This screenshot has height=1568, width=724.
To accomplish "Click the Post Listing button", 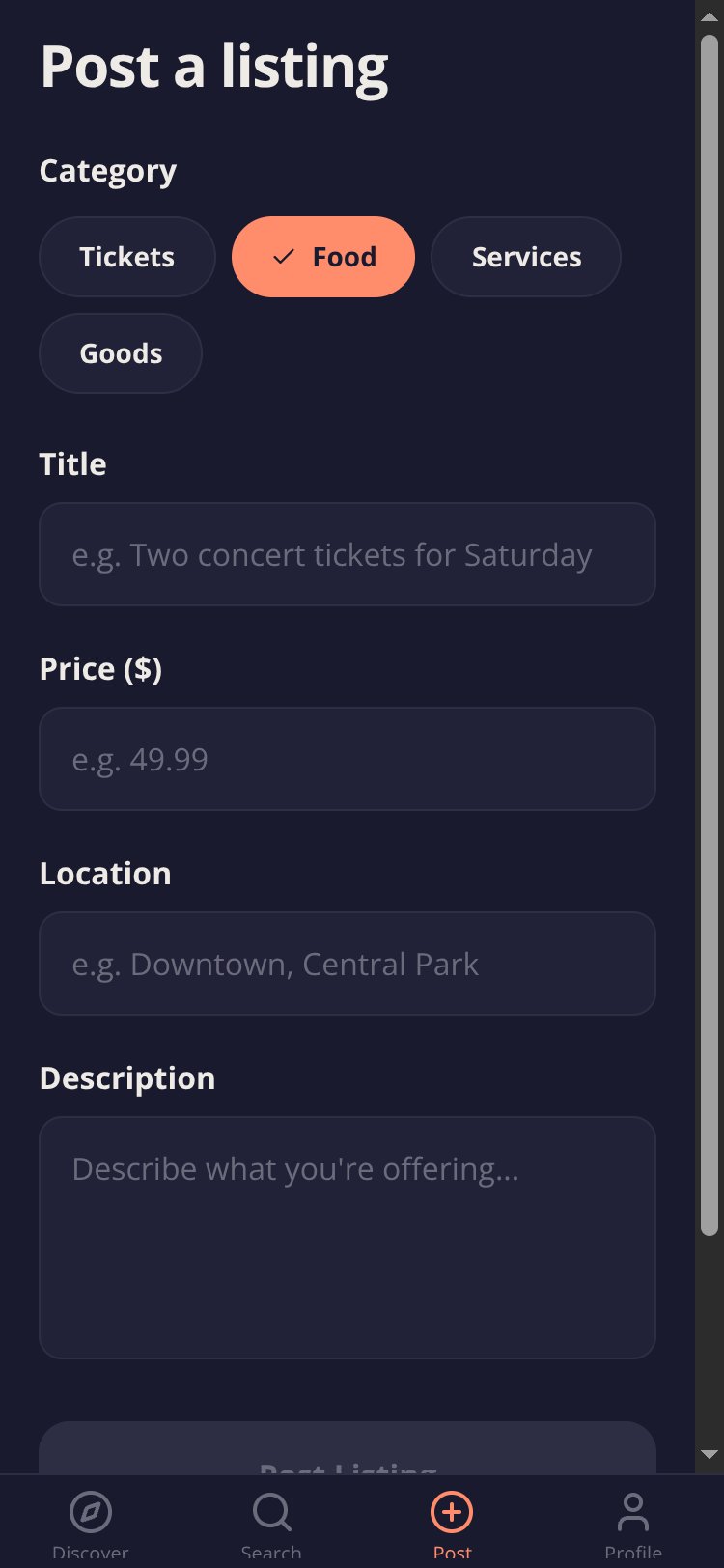I will 348,1448.
